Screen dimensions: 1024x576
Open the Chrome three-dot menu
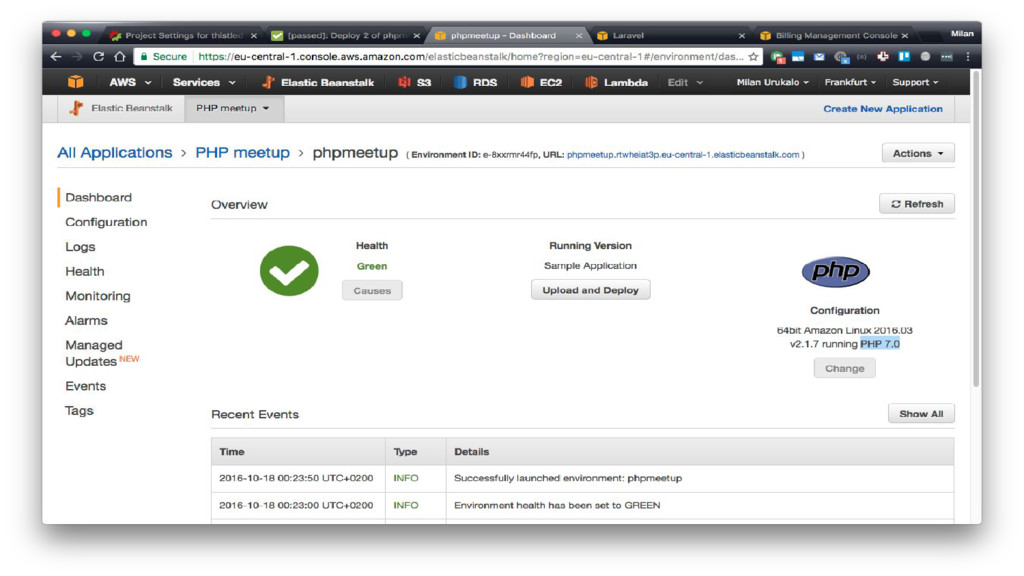[x=968, y=57]
